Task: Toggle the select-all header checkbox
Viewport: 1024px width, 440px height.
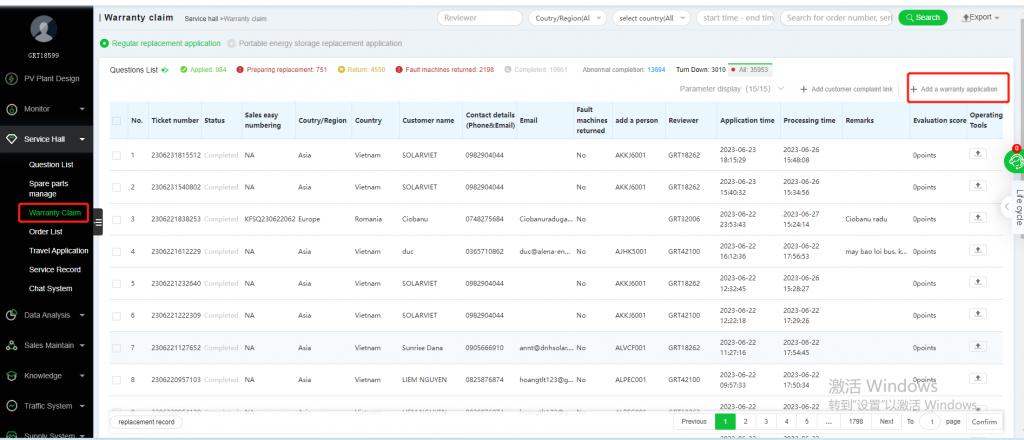Action: (116, 121)
